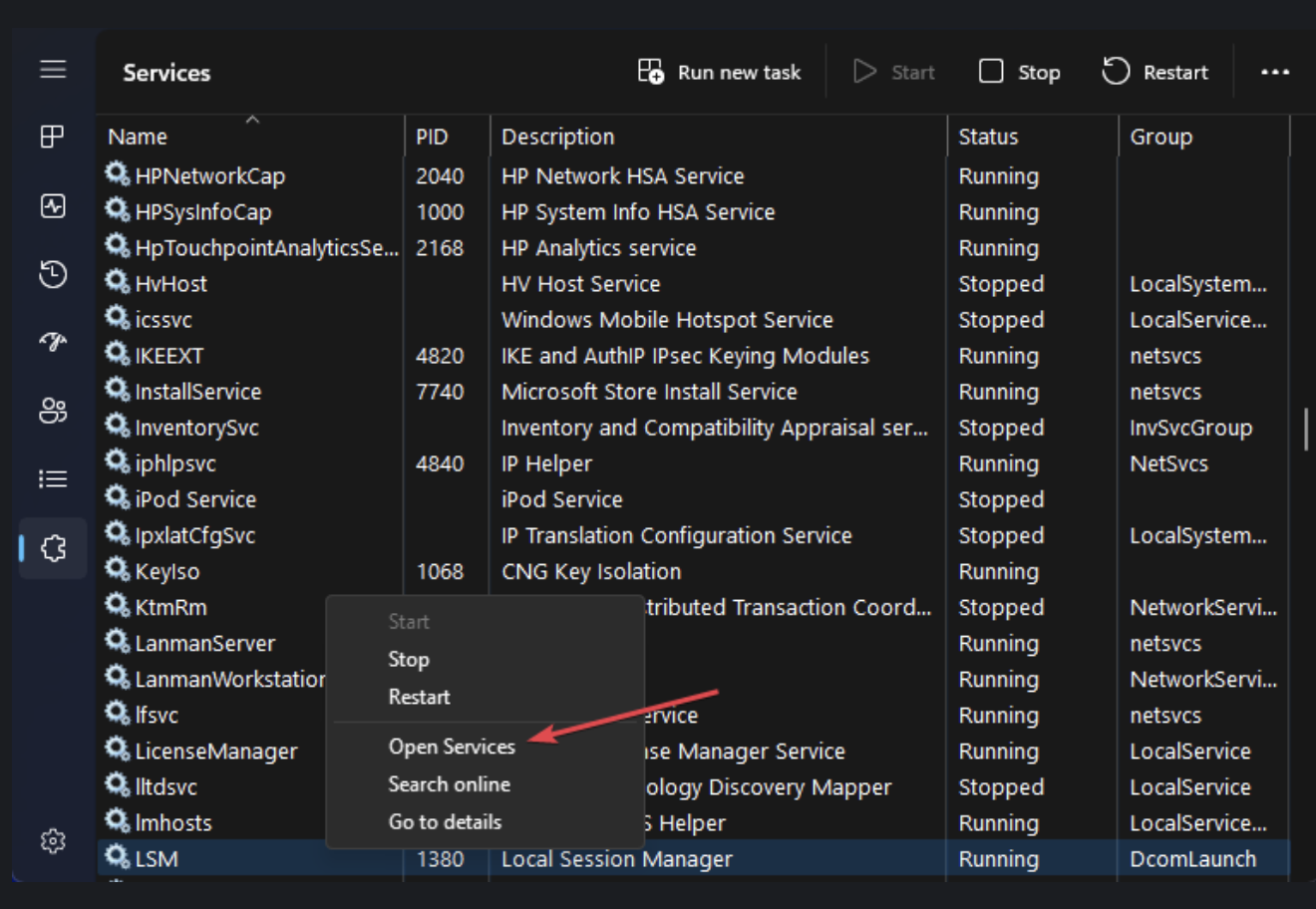This screenshot has height=909, width=1316.
Task: Click the Stop service toolbar button
Action: pos(1020,72)
